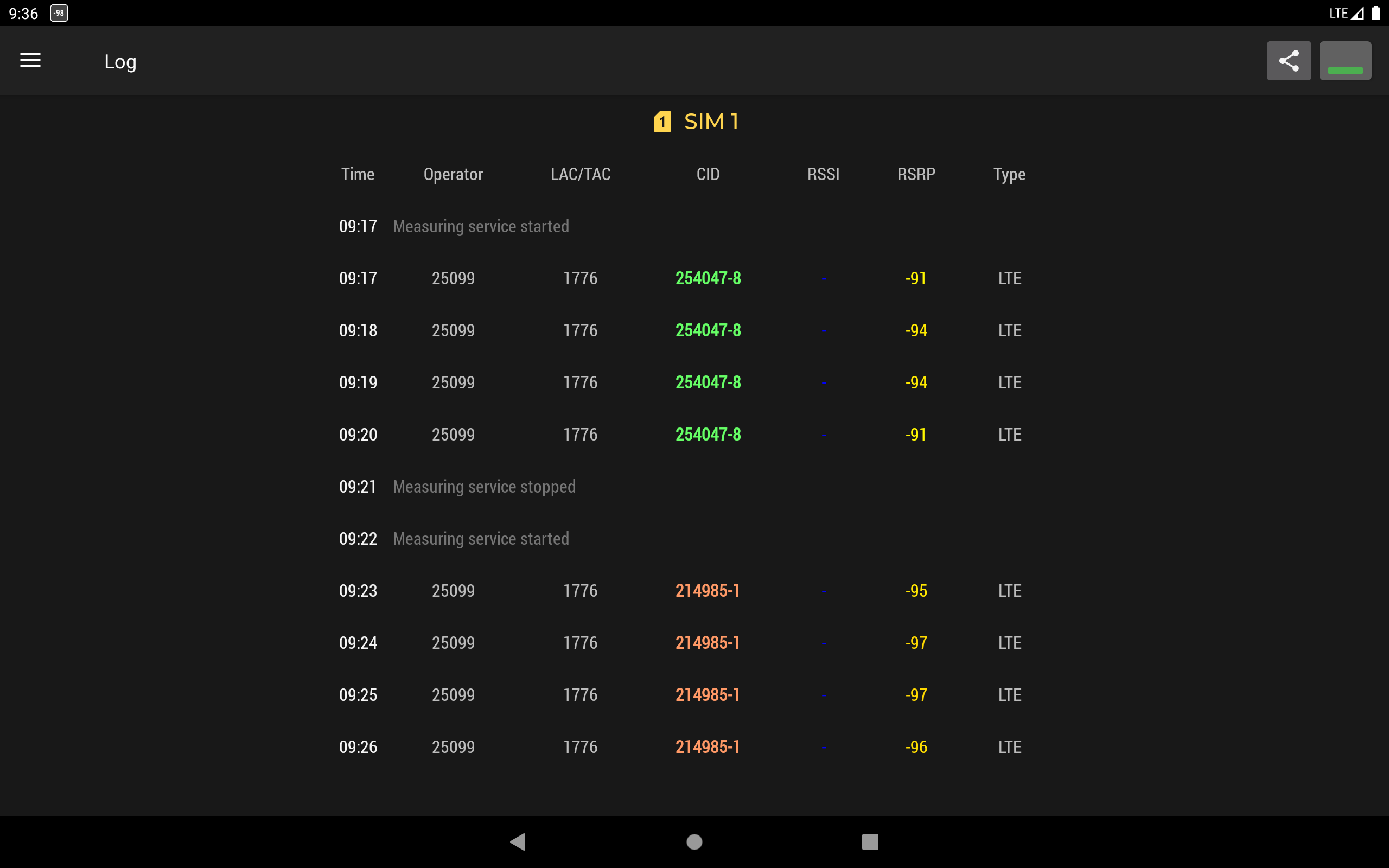Screen dimensions: 1389x868
Task: Tap LTE type in the 09:25 row
Action: [x=1010, y=694]
